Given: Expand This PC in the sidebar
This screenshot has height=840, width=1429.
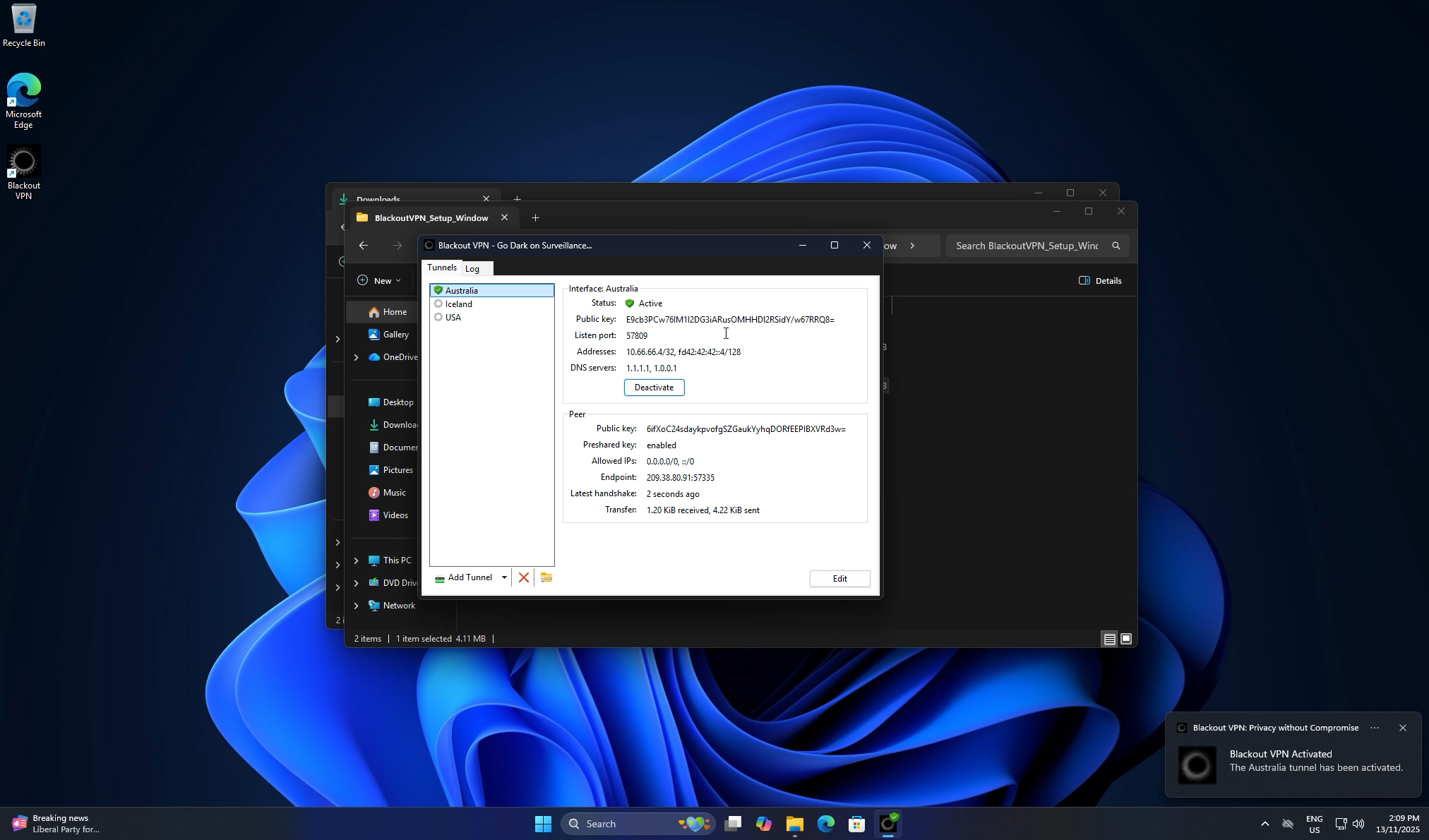Looking at the screenshot, I should point(355,560).
